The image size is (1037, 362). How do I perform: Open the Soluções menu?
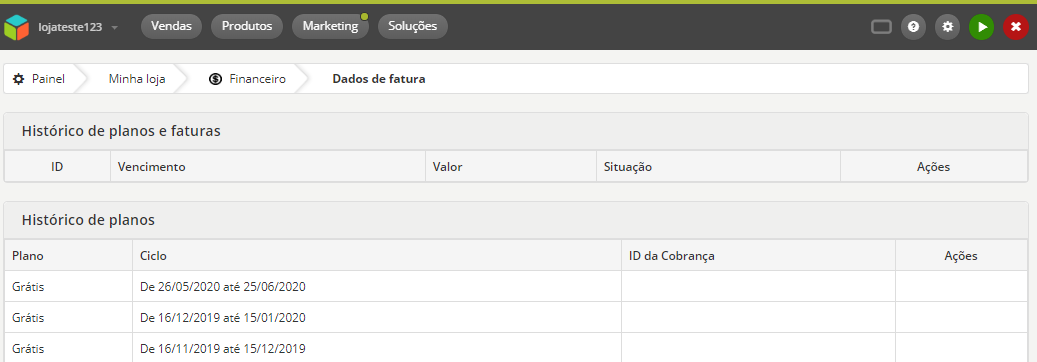[x=413, y=26]
